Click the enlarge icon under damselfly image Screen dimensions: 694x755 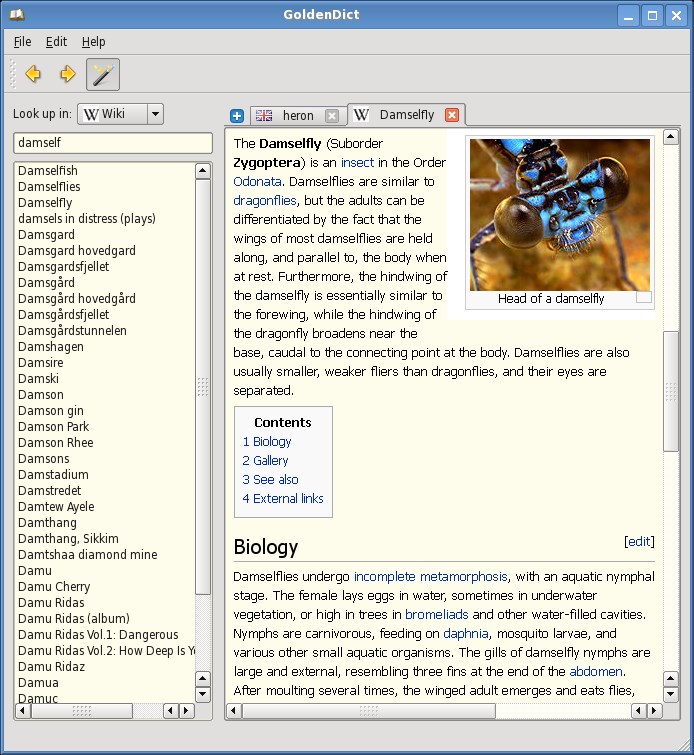tap(644, 297)
